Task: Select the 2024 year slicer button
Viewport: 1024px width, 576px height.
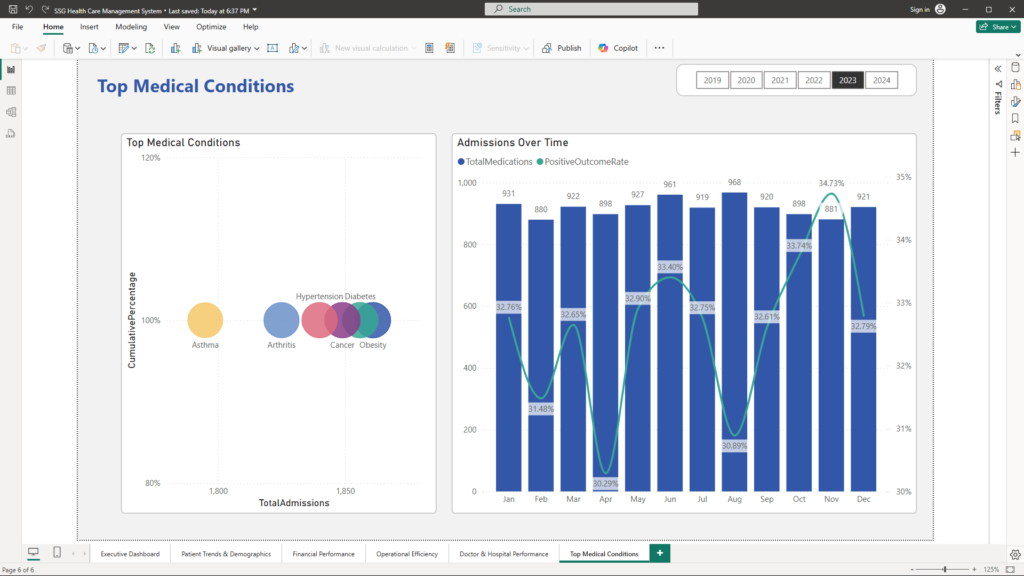Action: (x=880, y=80)
